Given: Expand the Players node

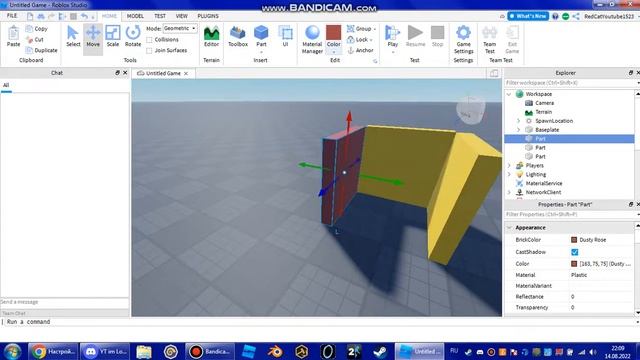Looking at the screenshot, I should click(509, 166).
